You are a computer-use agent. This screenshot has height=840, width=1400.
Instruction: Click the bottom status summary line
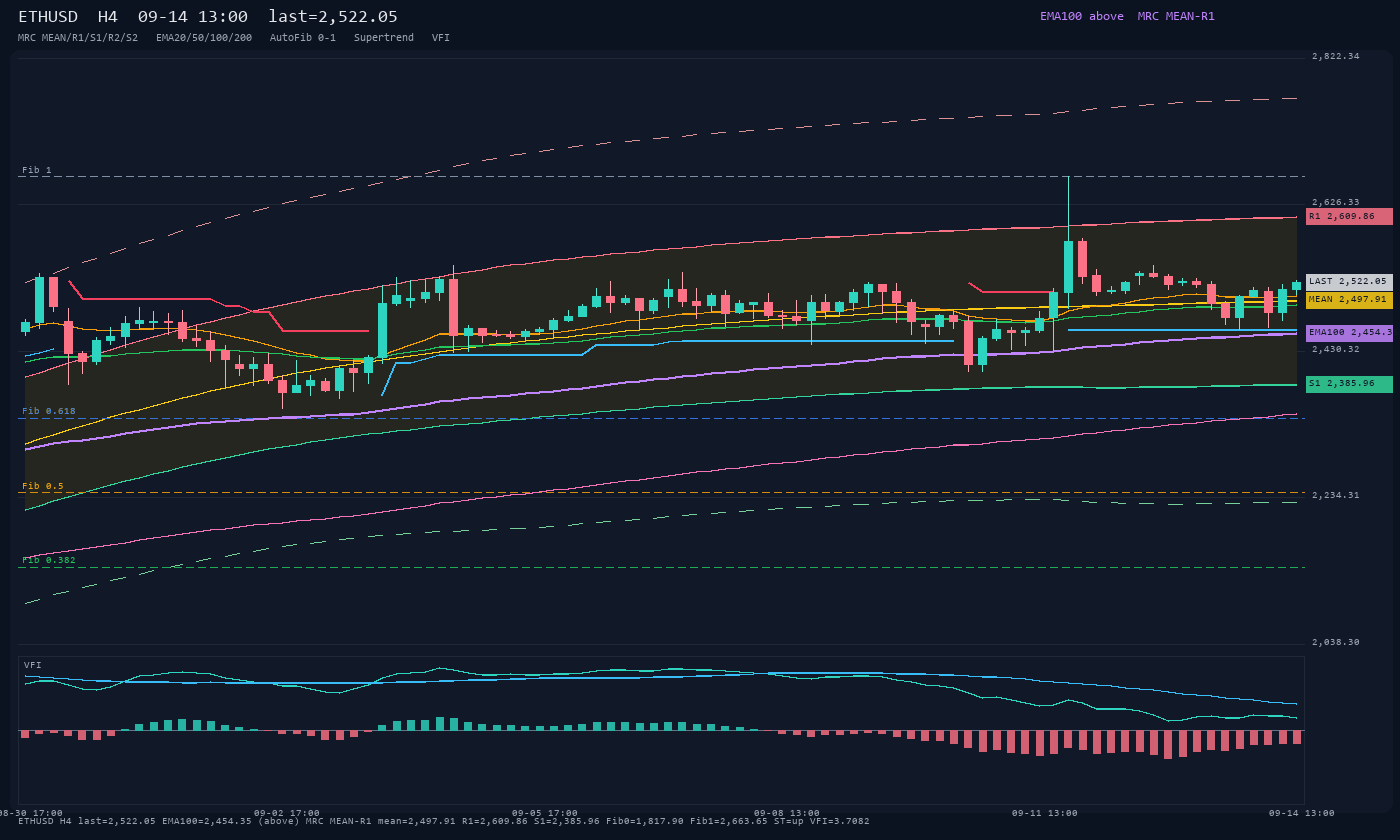point(444,821)
